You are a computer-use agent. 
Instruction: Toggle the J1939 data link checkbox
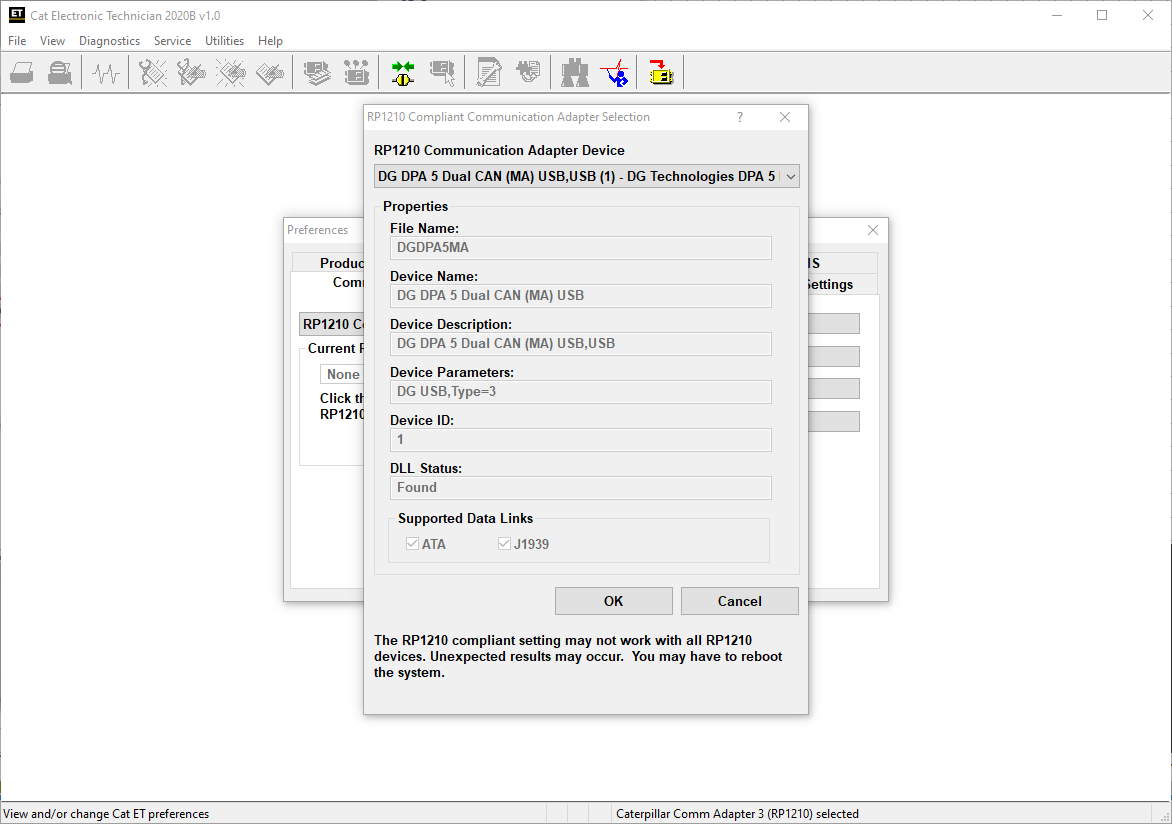click(505, 544)
